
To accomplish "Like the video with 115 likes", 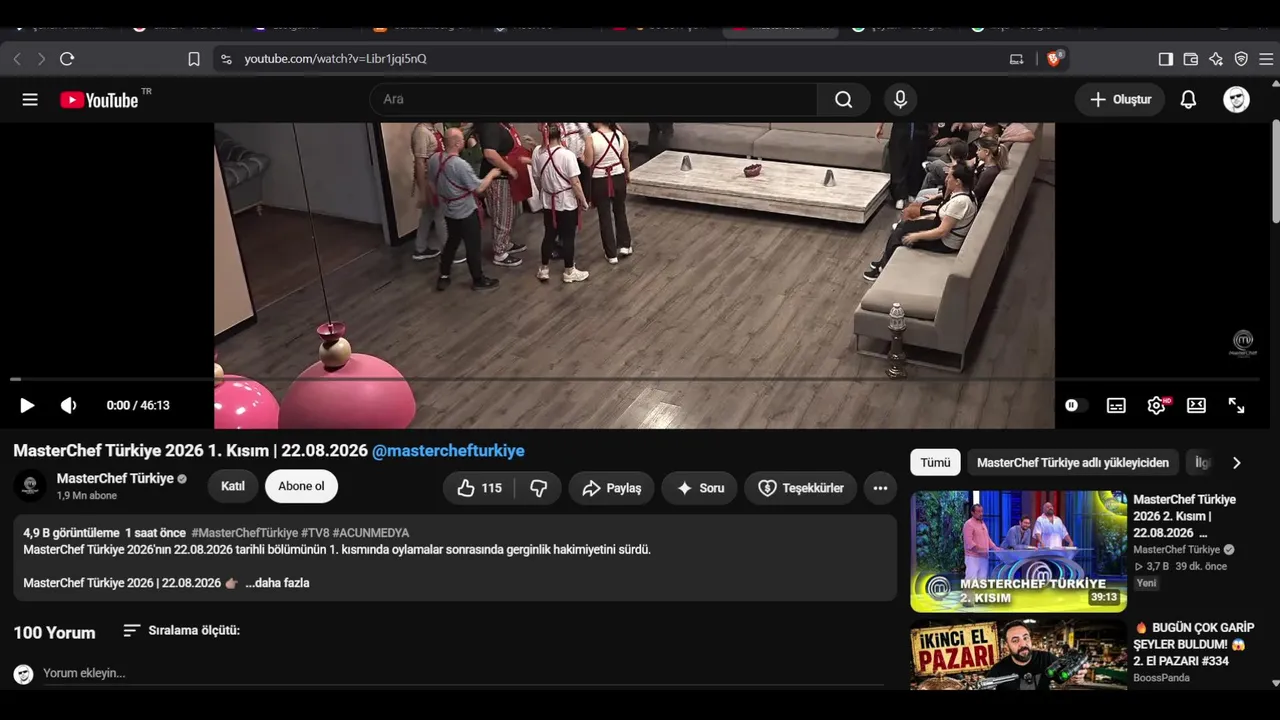I will click(x=479, y=488).
